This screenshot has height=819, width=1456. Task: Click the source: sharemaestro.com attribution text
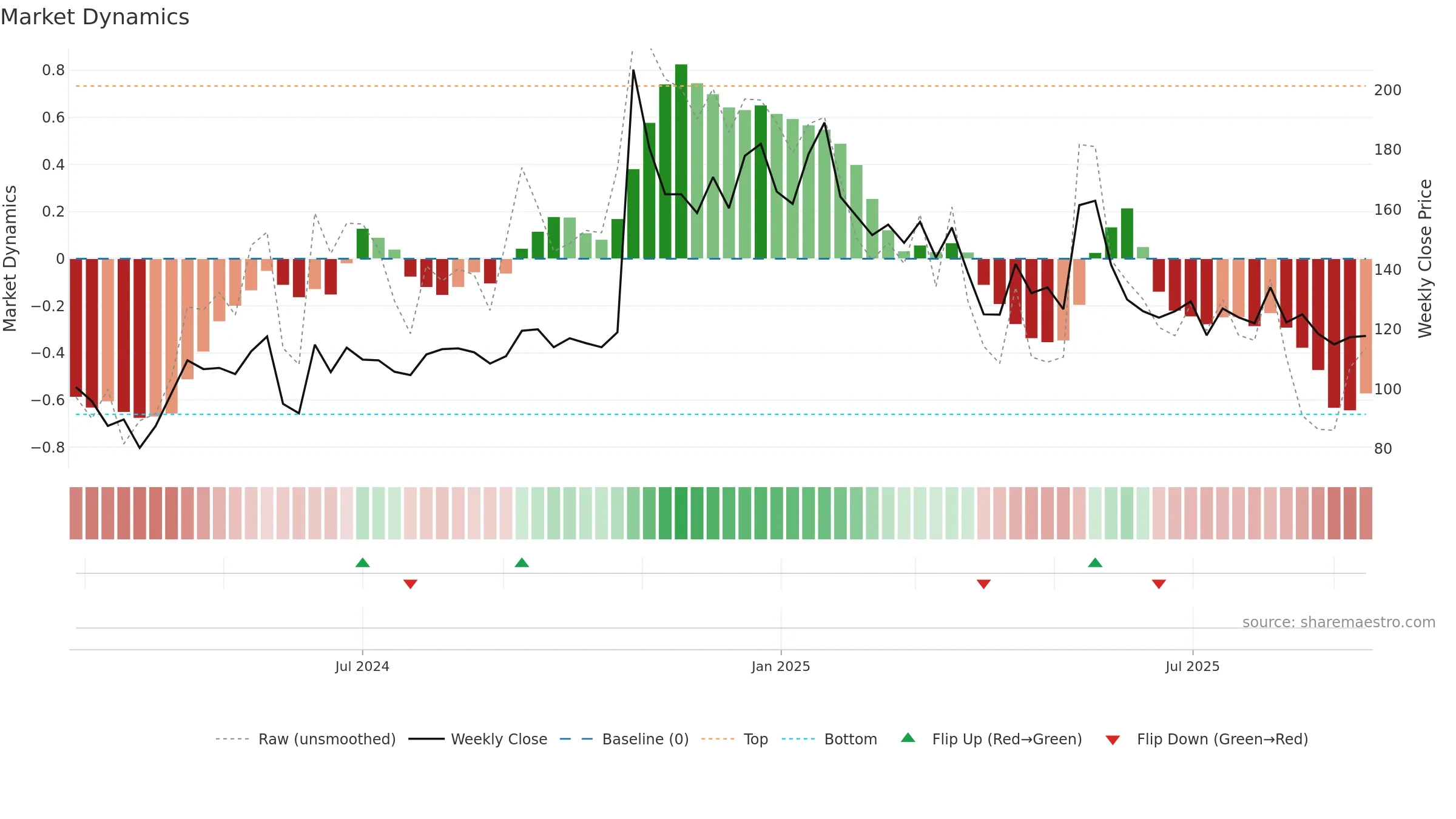tap(1339, 622)
